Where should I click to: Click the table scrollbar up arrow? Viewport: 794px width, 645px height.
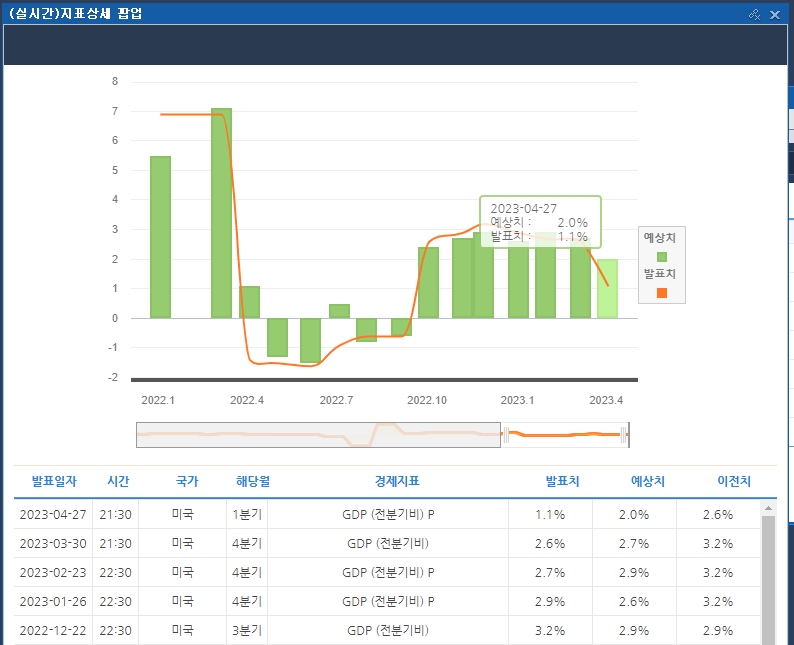tap(768, 508)
